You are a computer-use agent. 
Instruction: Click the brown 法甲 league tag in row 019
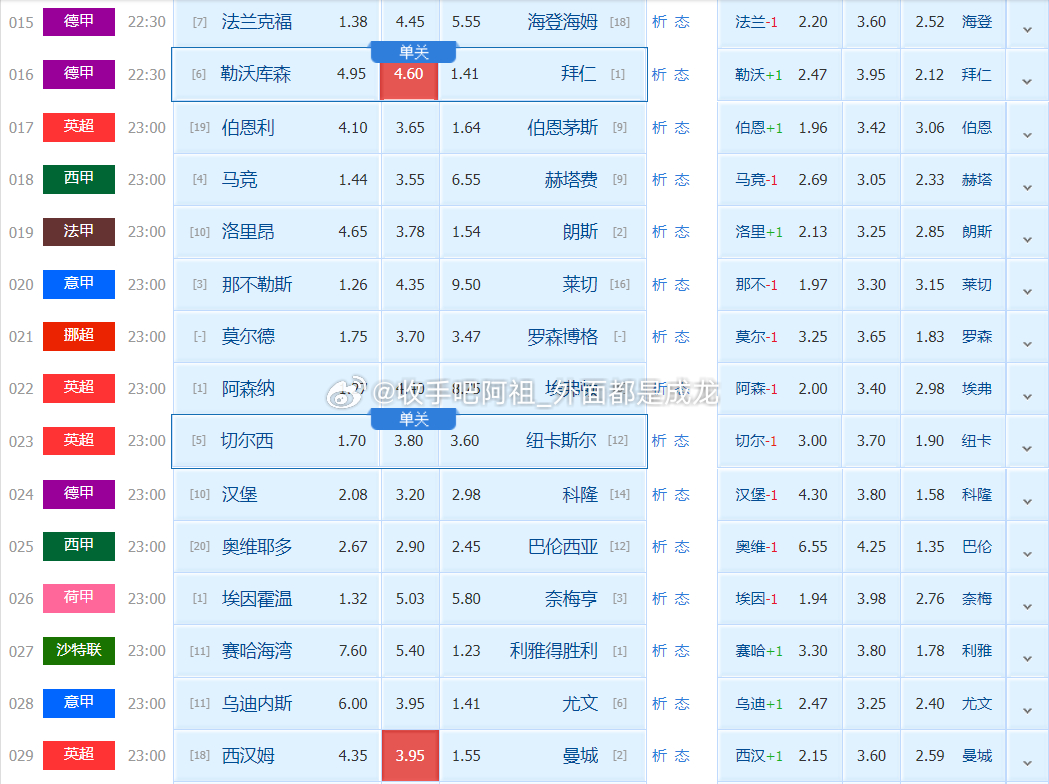click(79, 231)
